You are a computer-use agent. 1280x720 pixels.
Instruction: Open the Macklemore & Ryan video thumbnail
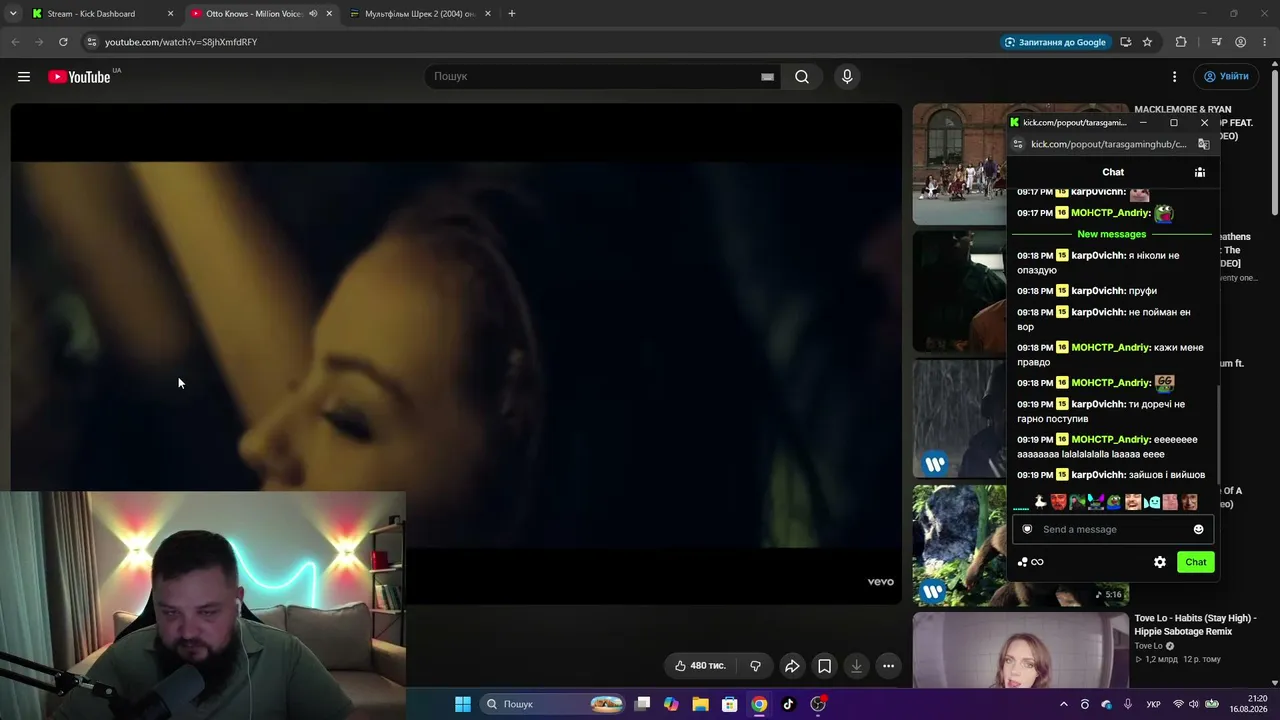(960, 164)
